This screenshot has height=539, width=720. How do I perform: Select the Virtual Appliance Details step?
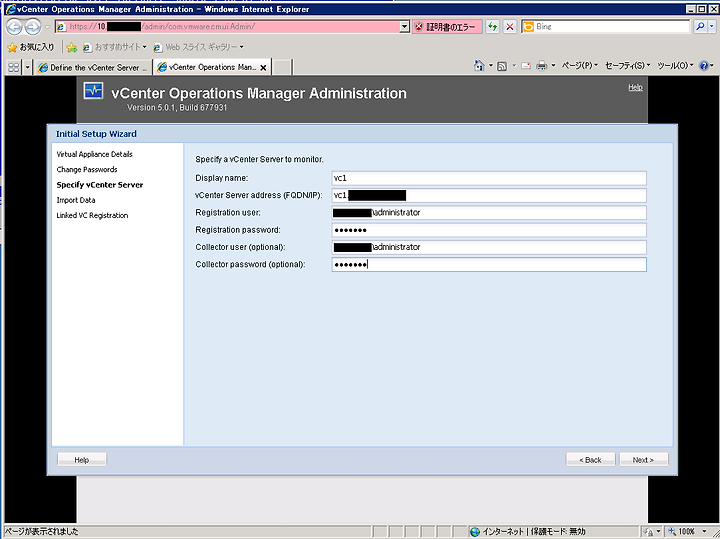[94, 154]
